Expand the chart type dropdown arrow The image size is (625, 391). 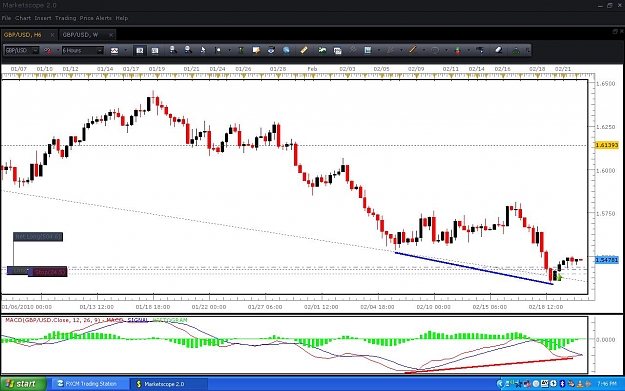click(125, 51)
